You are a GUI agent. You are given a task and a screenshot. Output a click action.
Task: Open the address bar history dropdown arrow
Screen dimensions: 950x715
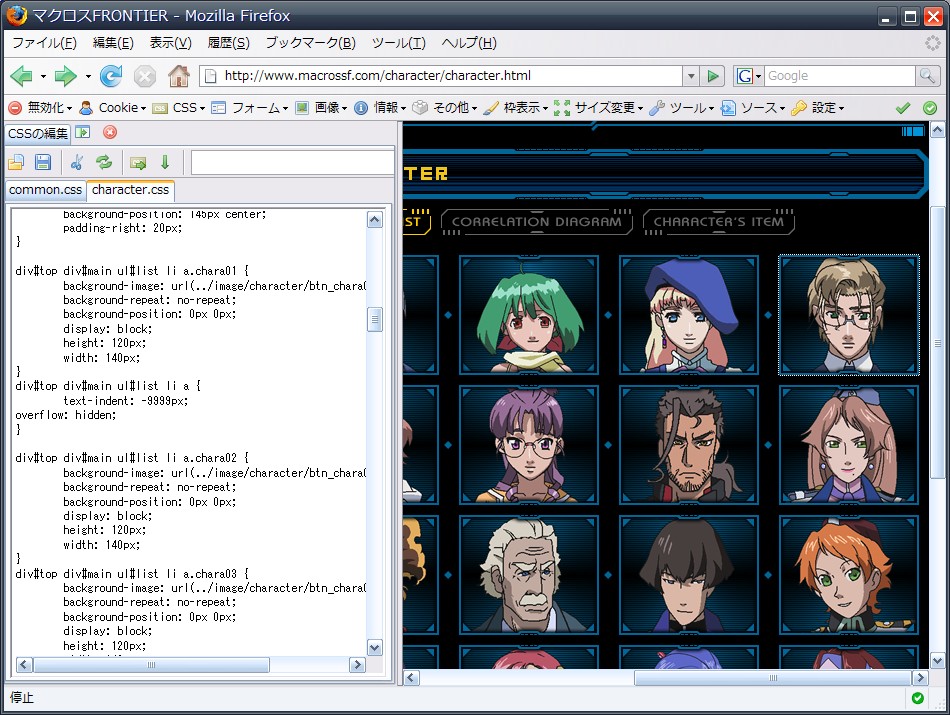tap(690, 76)
